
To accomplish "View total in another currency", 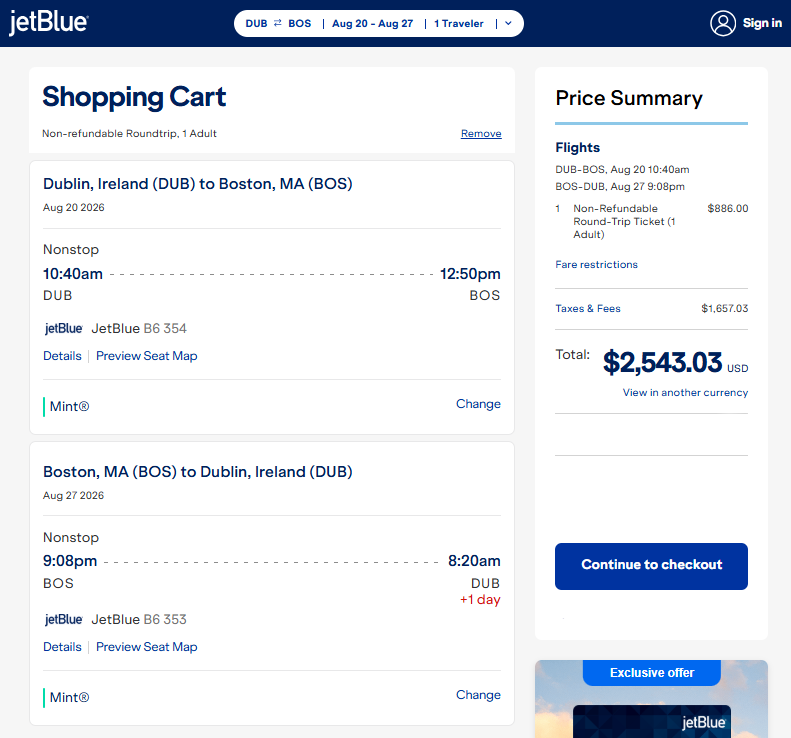I will [x=685, y=393].
